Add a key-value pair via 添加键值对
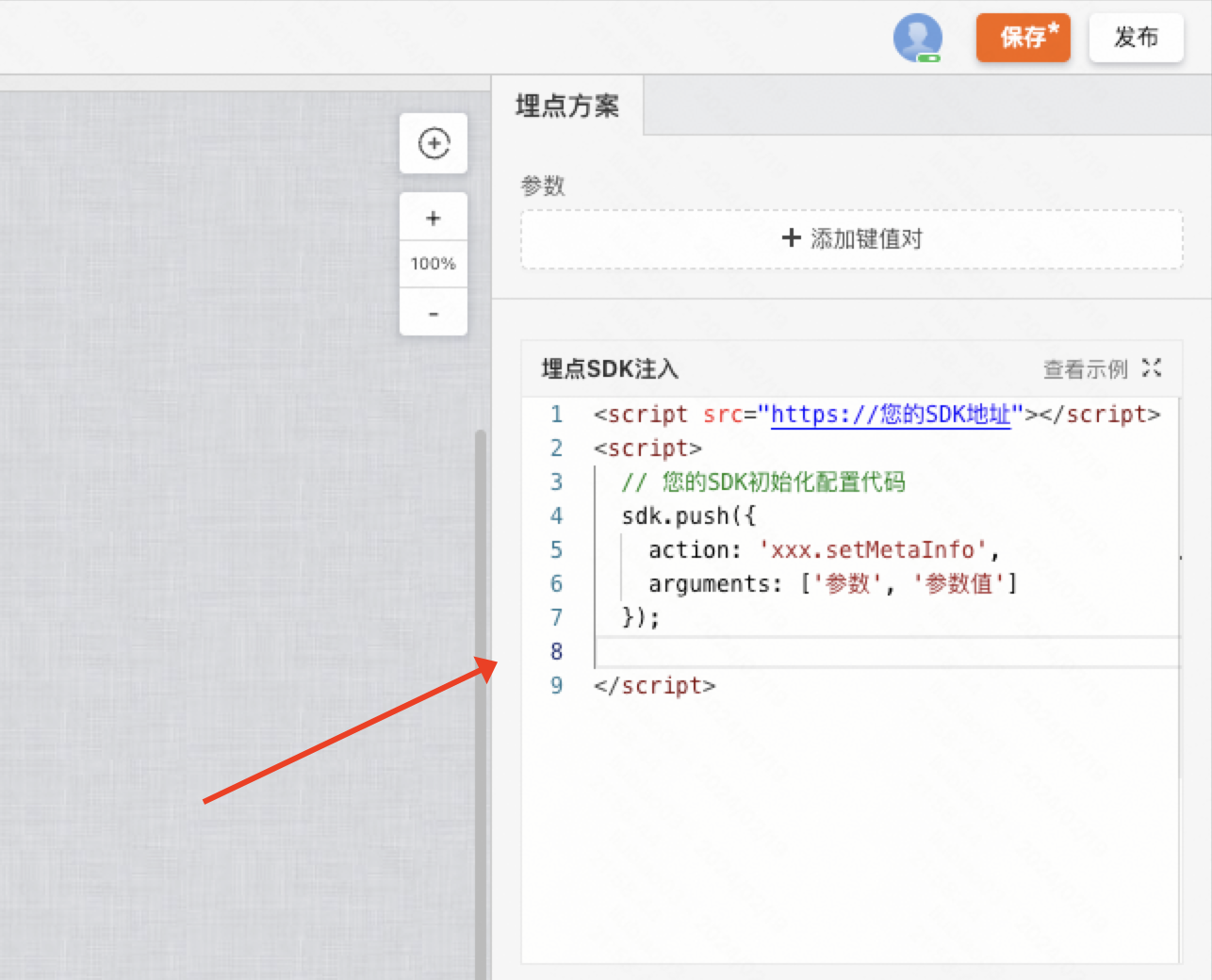Viewport: 1212px width, 980px height. (x=852, y=238)
